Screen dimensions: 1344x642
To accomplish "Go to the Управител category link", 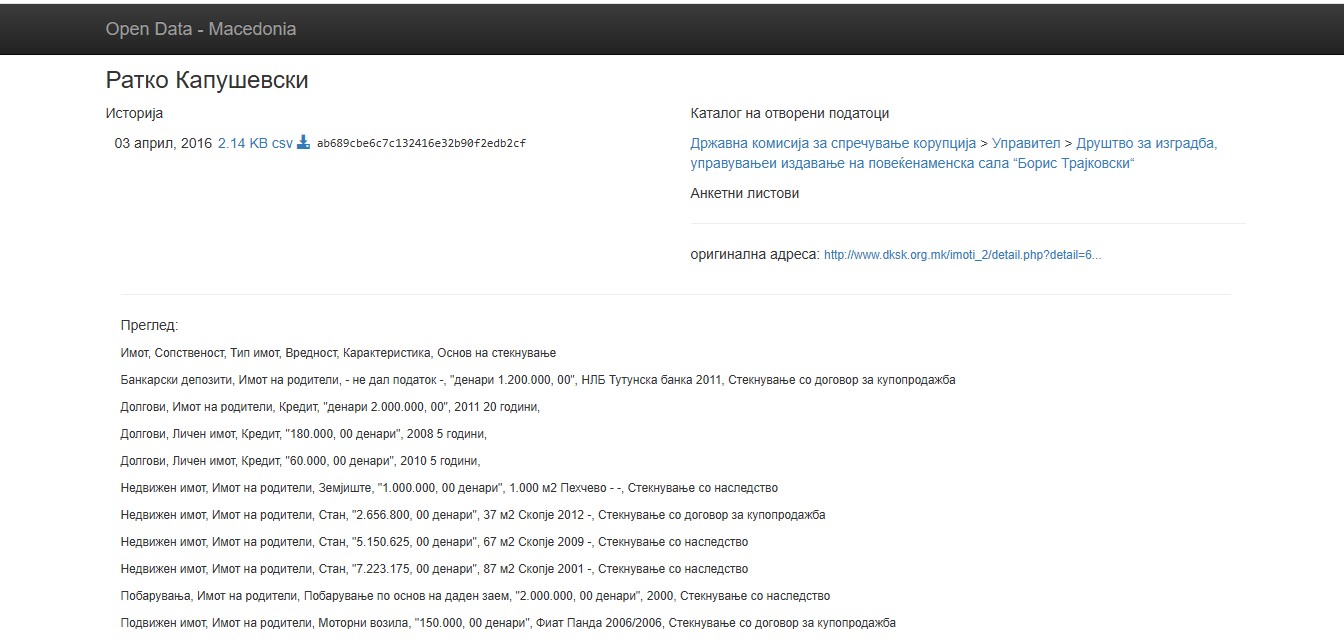I will pyautogui.click(x=1026, y=143).
